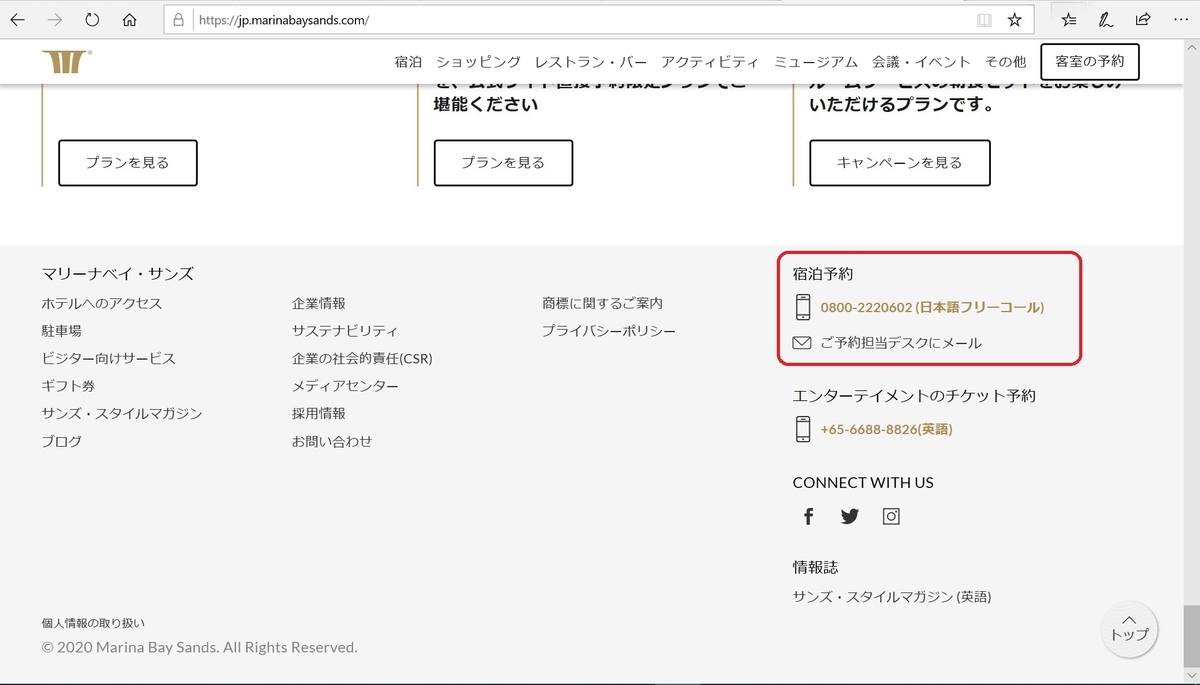Open the サステナビリティ link
This screenshot has width=1200, height=685.
pyautogui.click(x=345, y=331)
